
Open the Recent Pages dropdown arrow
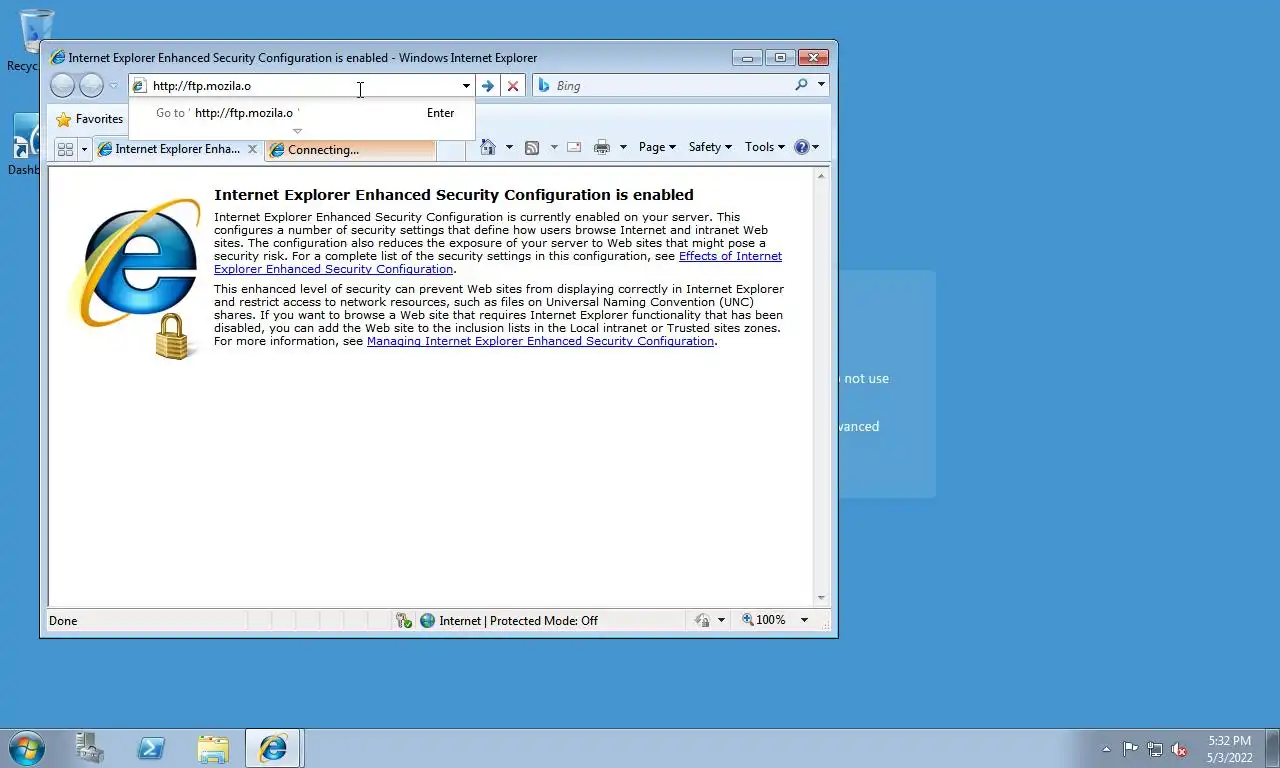pos(113,86)
